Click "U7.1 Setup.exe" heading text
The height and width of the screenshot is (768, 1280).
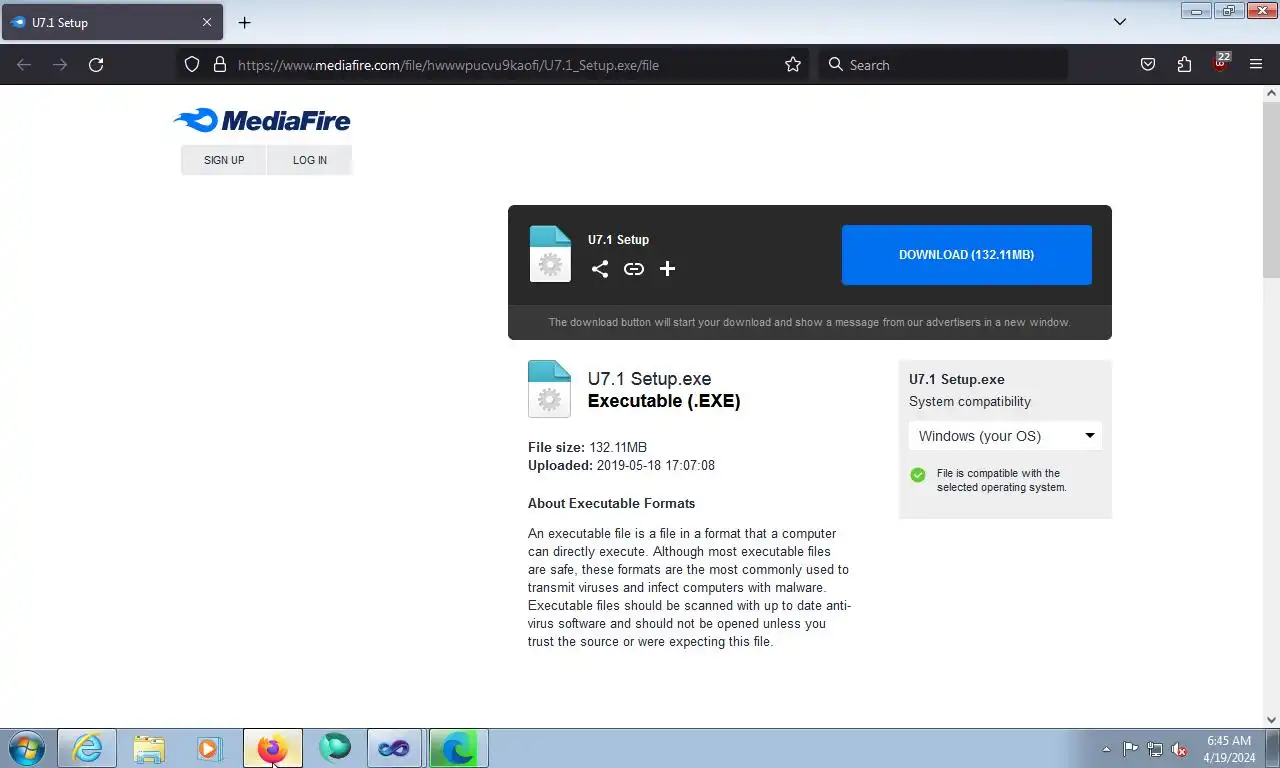(x=650, y=379)
